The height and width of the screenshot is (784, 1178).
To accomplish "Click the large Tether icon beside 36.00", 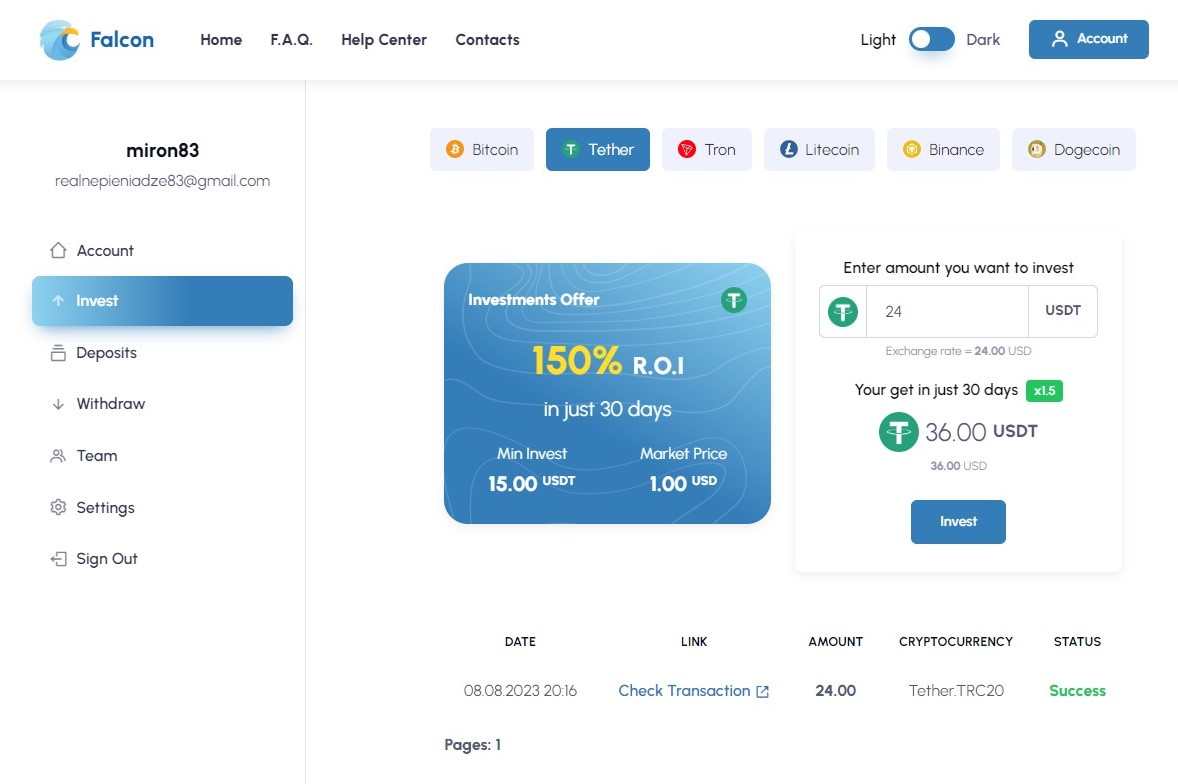I will pos(899,432).
